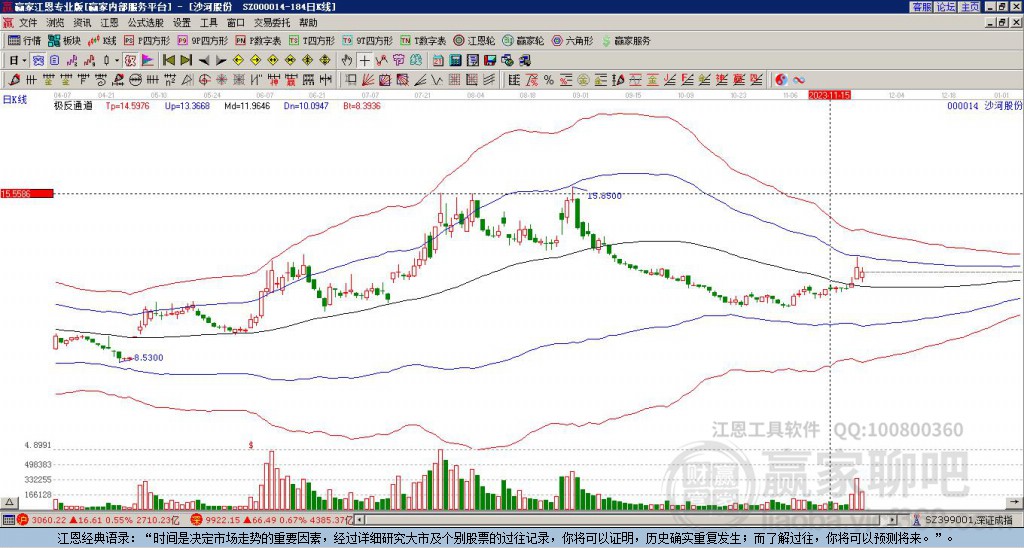Image resolution: width=1024 pixels, height=548 pixels.
Task: Click the red pencil drawing icon
Action: (x=13, y=80)
